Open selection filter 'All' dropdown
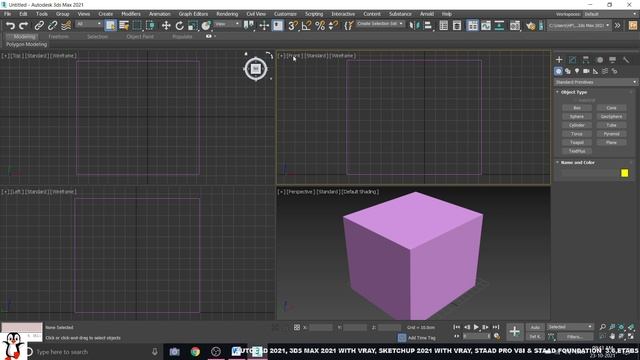The width and height of the screenshot is (640, 360). click(x=89, y=24)
